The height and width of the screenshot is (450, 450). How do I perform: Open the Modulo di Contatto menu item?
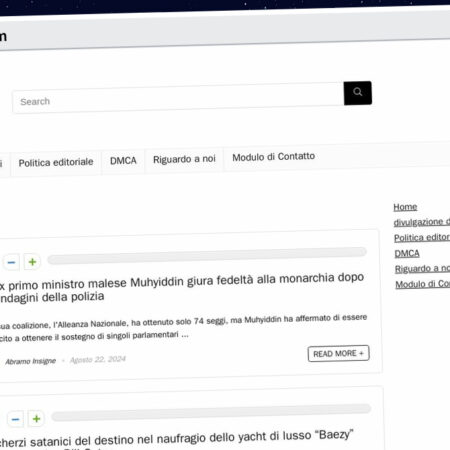click(273, 157)
